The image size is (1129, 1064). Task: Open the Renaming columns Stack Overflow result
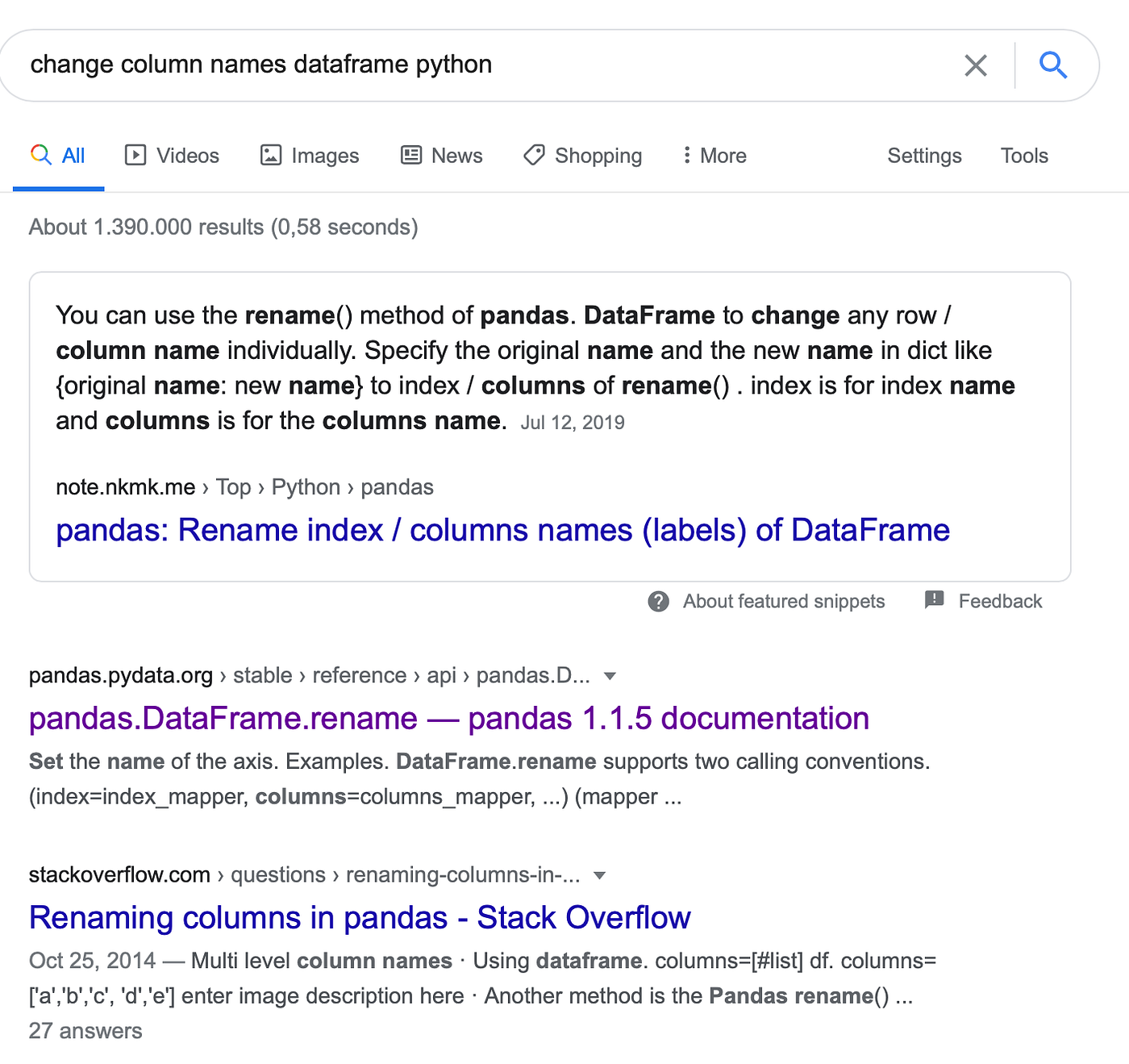[x=360, y=917]
